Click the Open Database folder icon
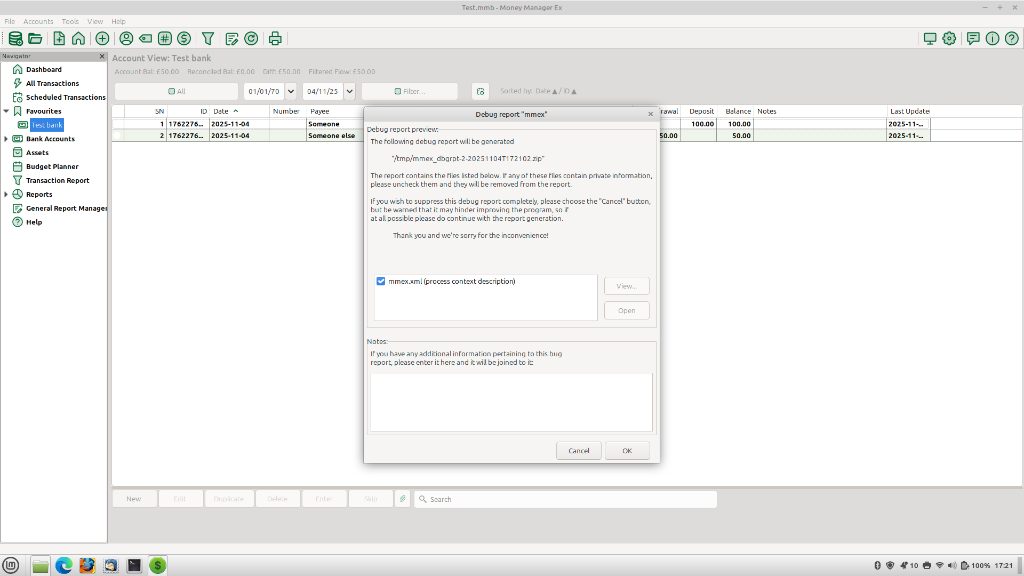Screen dimensions: 1024x576 [x=35, y=39]
